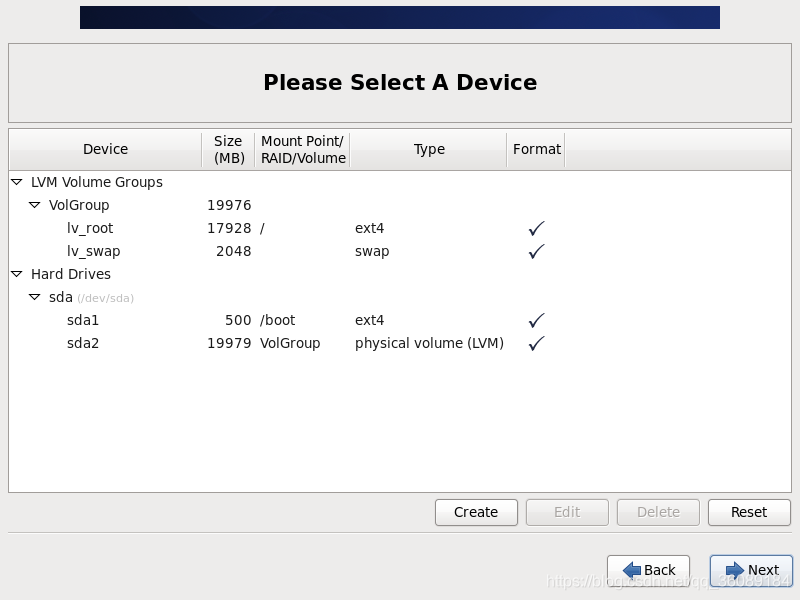Click the Hard Drives label
Viewport: 800px width, 600px height.
[71, 274]
